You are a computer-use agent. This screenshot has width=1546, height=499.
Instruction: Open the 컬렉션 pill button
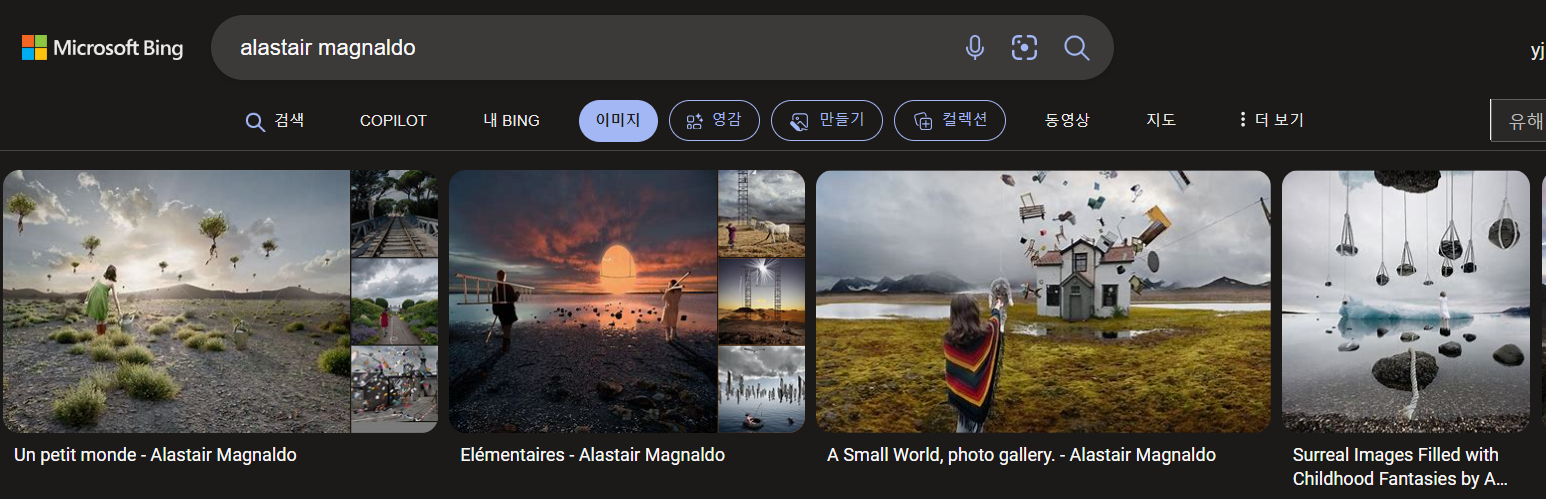pyautogui.click(x=950, y=121)
